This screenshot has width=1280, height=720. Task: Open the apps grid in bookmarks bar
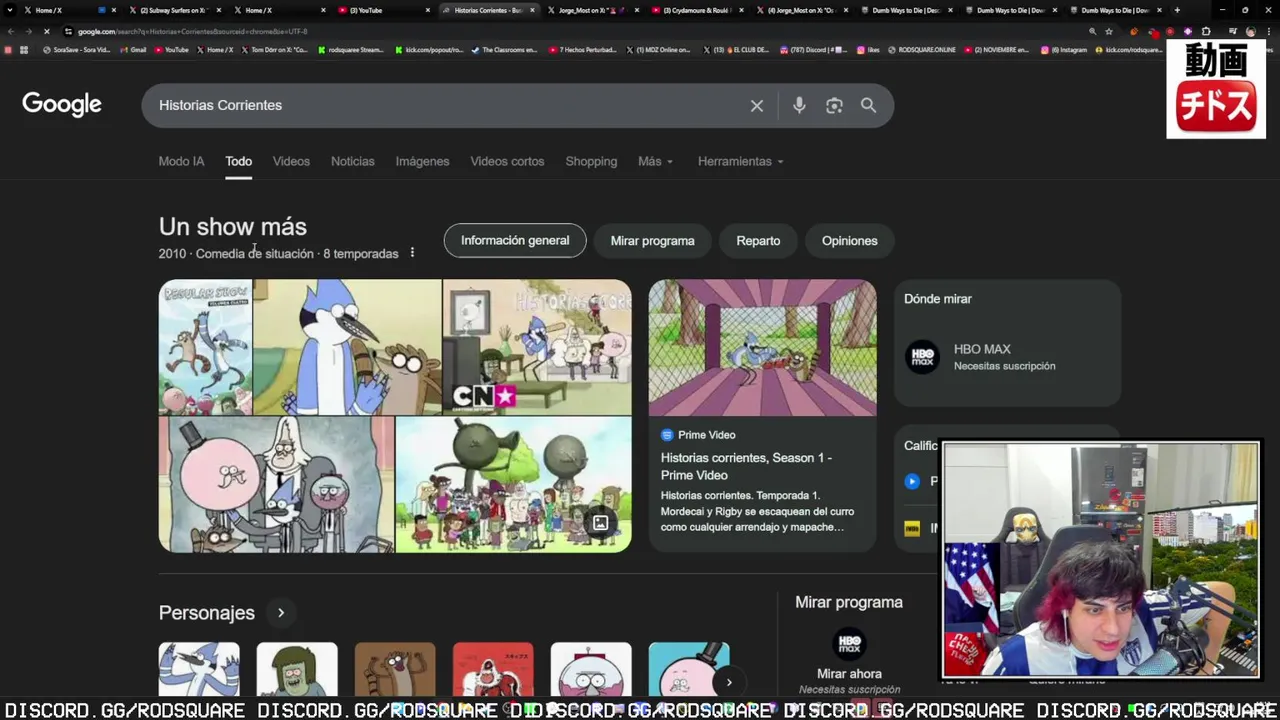pyautogui.click(x=24, y=50)
